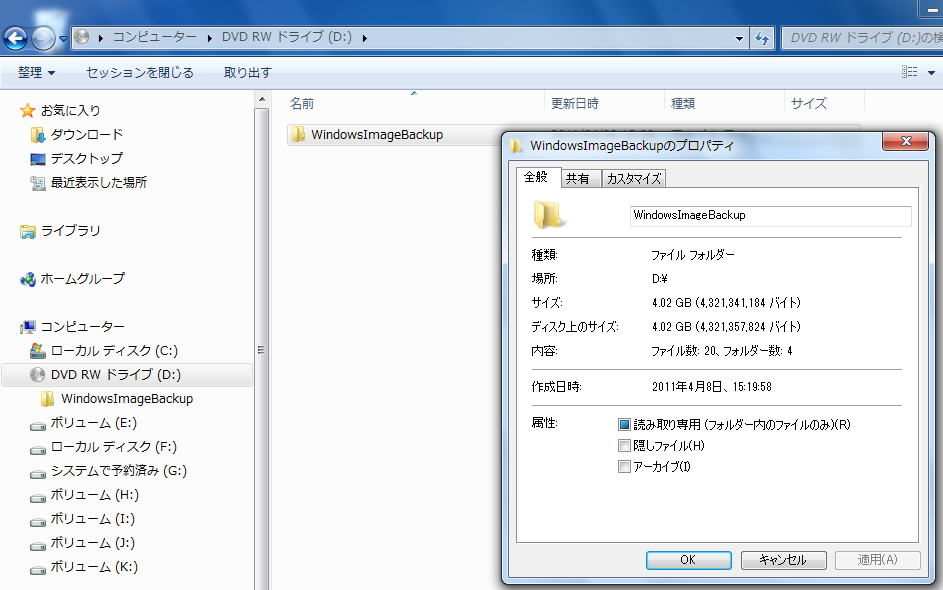Select Volume (E:) drive in sidebar

(x=38, y=423)
